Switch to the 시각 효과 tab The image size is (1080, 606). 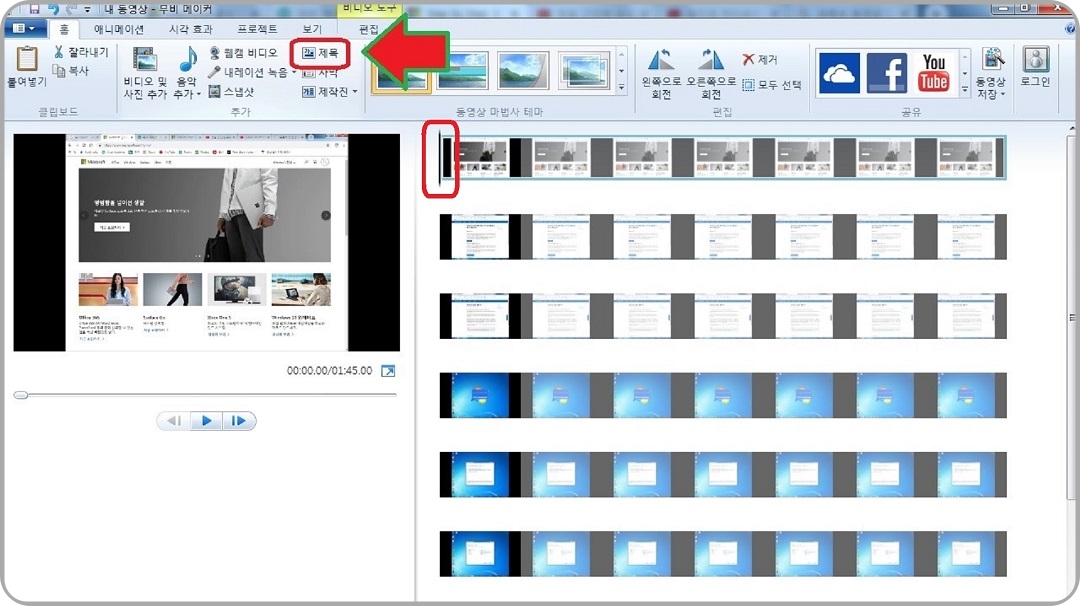191,29
